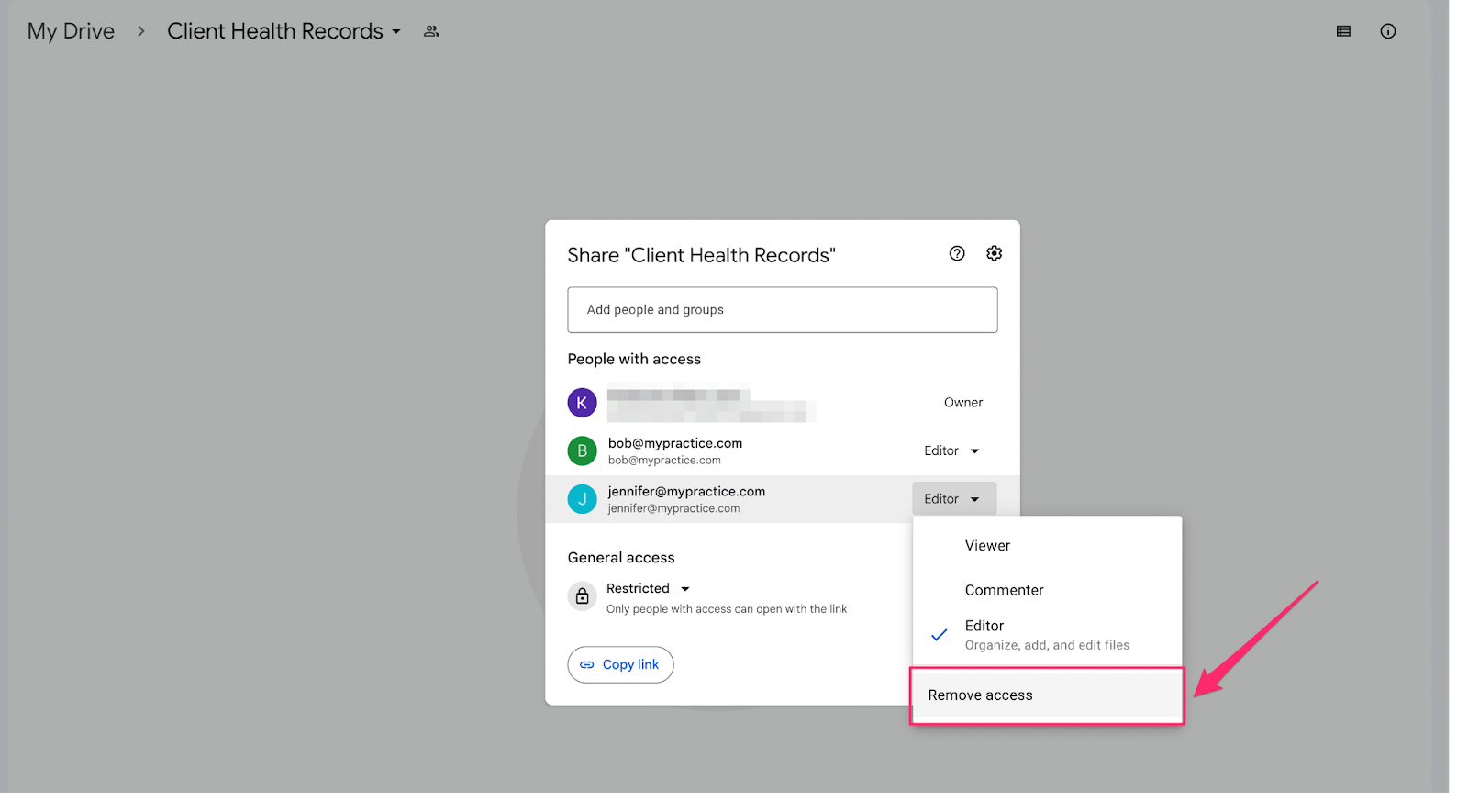Click the breadcrumb chevron after My Drive
The height and width of the screenshot is (812, 1468).
140,31
